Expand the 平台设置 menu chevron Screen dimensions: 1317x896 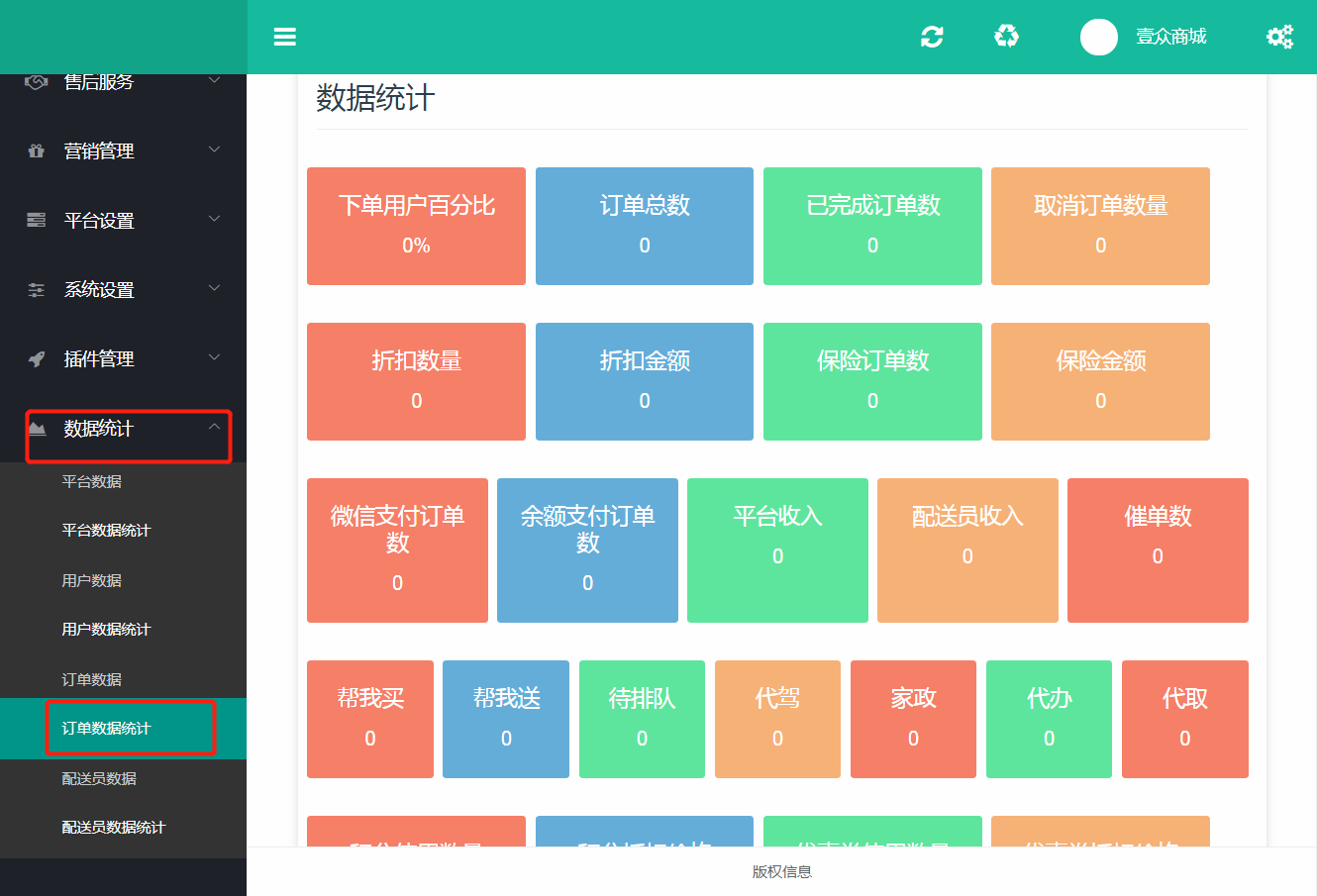click(x=214, y=219)
